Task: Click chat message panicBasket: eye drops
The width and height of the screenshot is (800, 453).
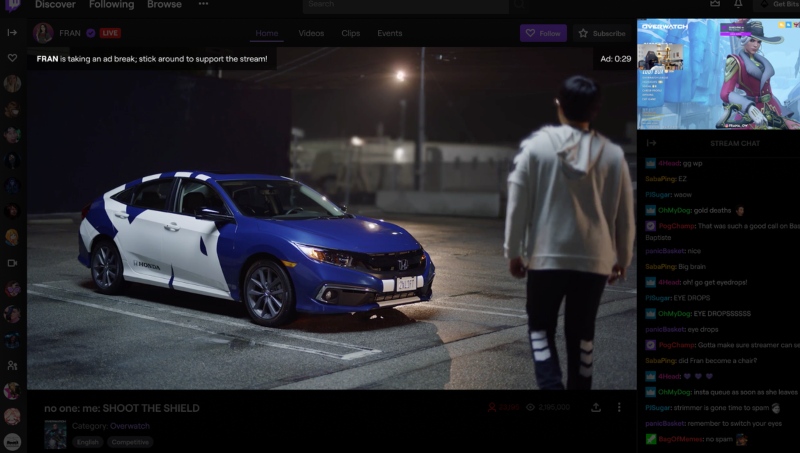Action: pyautogui.click(x=682, y=330)
